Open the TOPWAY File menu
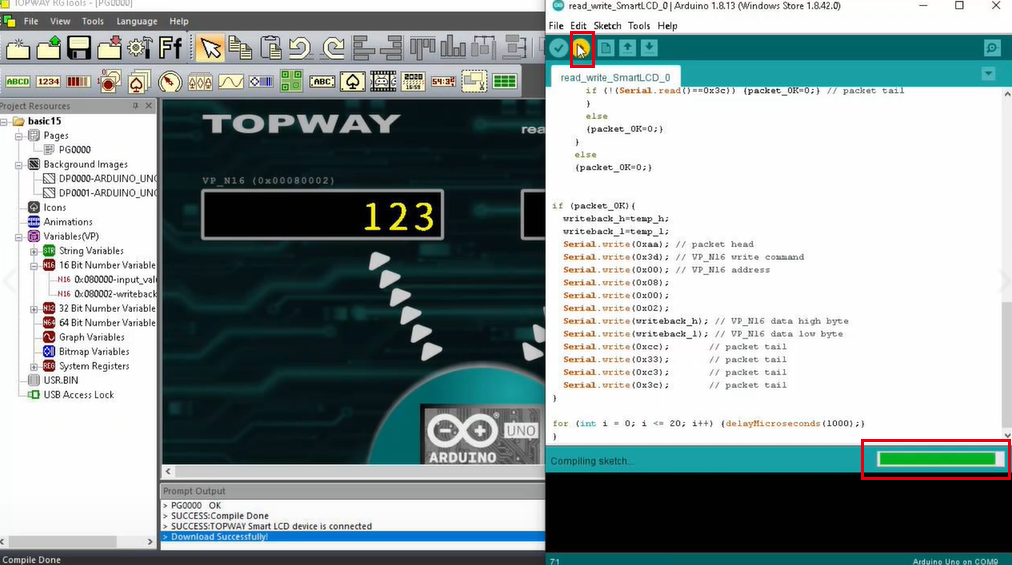 pyautogui.click(x=31, y=21)
